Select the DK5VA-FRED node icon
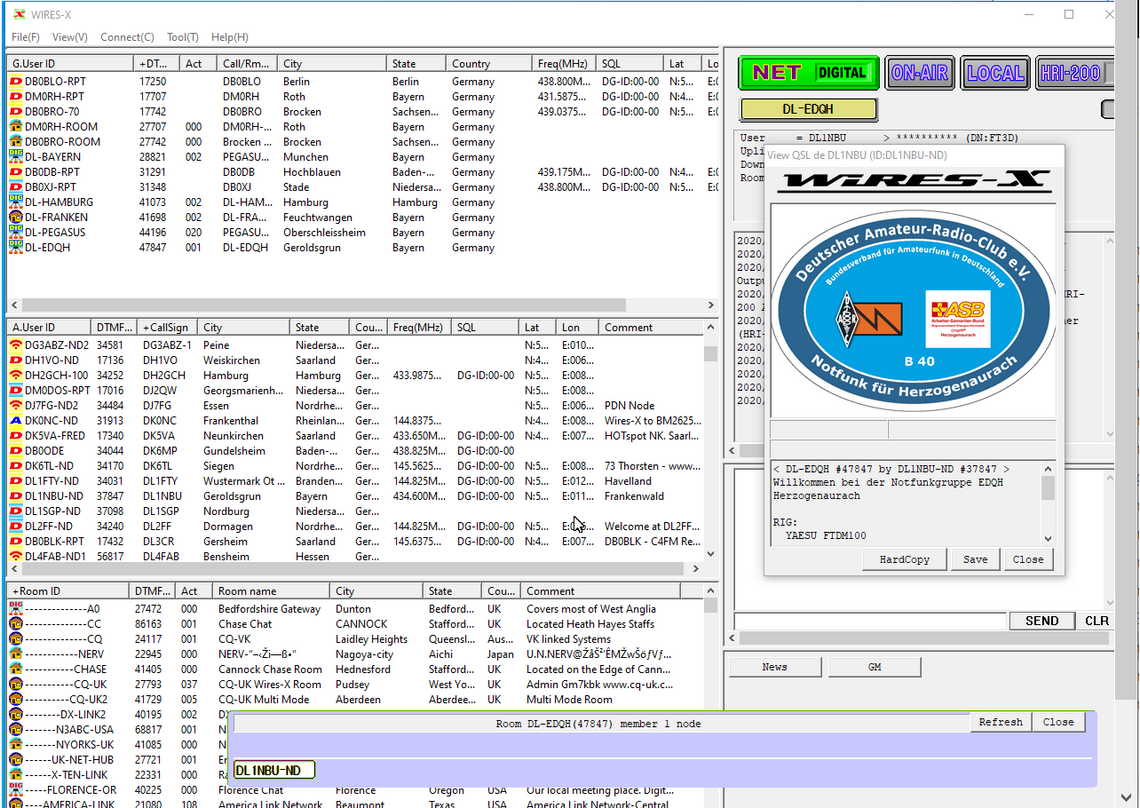 (x=16, y=436)
